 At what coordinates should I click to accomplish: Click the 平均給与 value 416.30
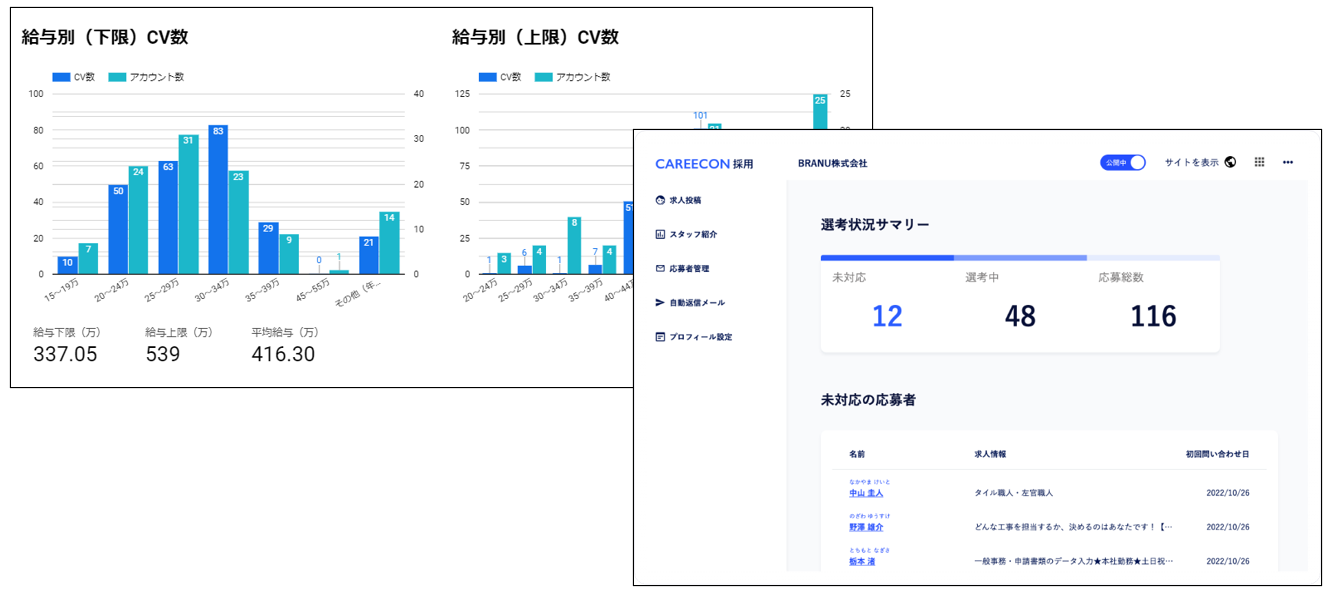pos(283,354)
